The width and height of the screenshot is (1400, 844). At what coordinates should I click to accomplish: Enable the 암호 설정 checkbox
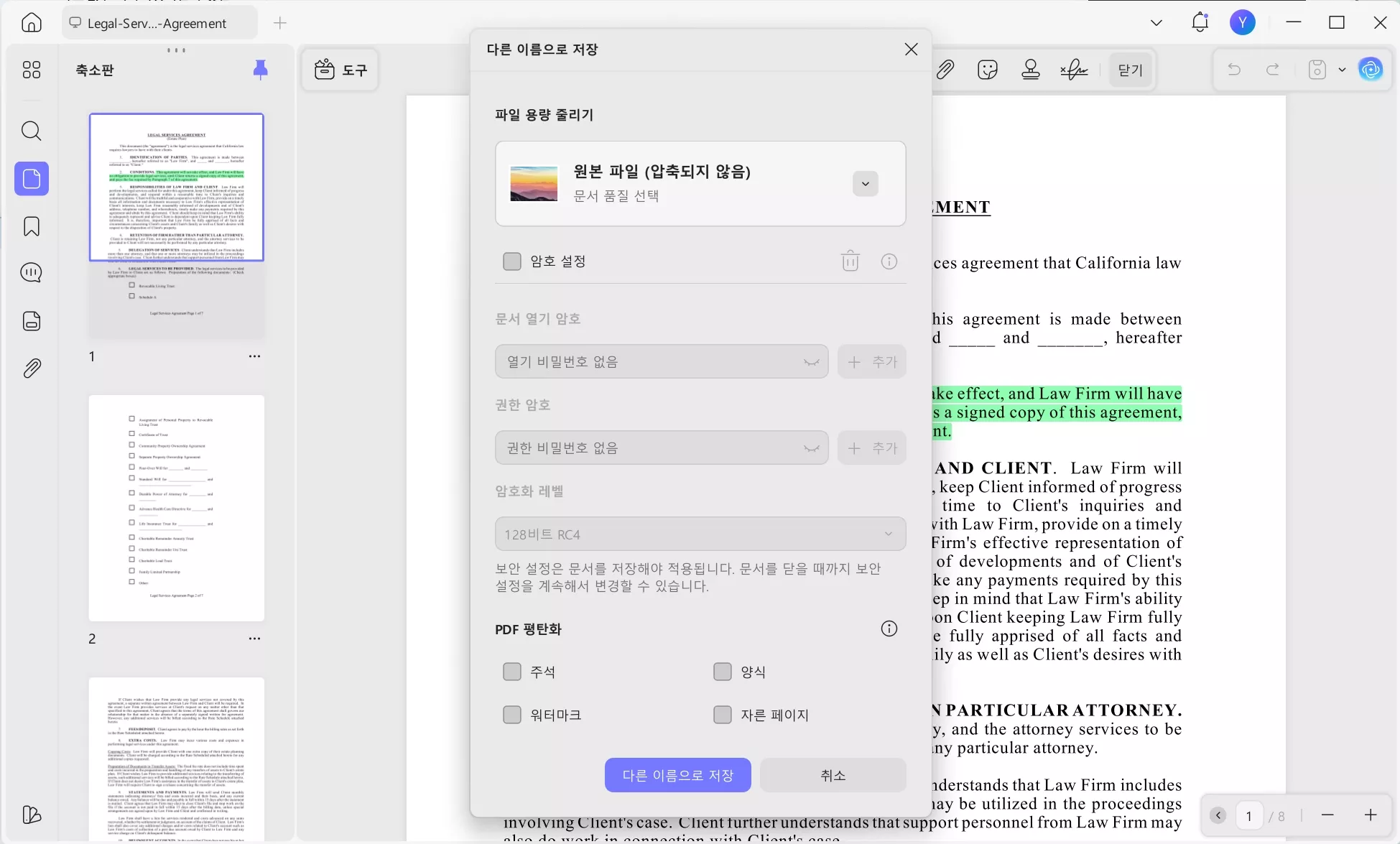[512, 261]
